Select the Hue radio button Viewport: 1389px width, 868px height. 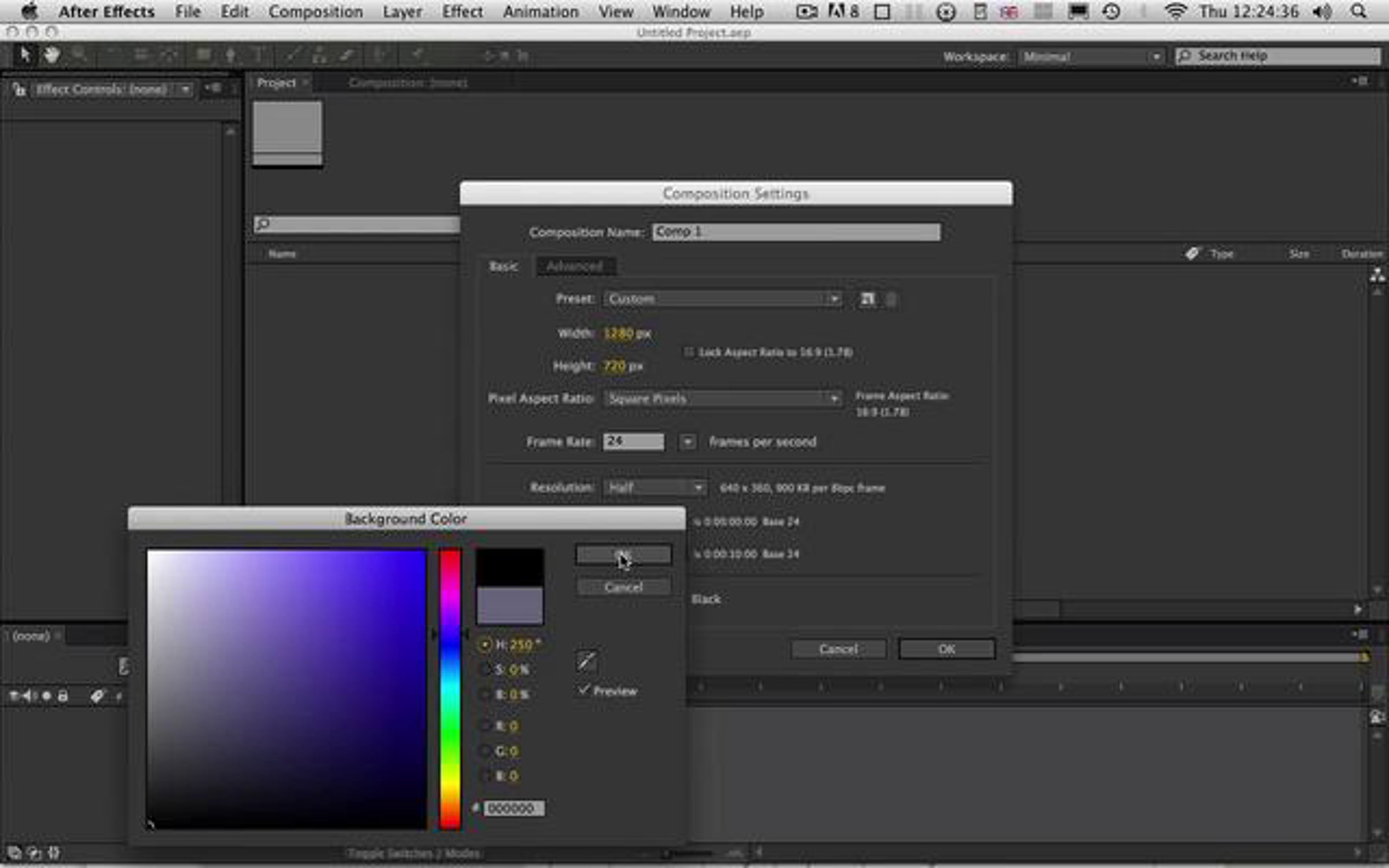click(485, 644)
